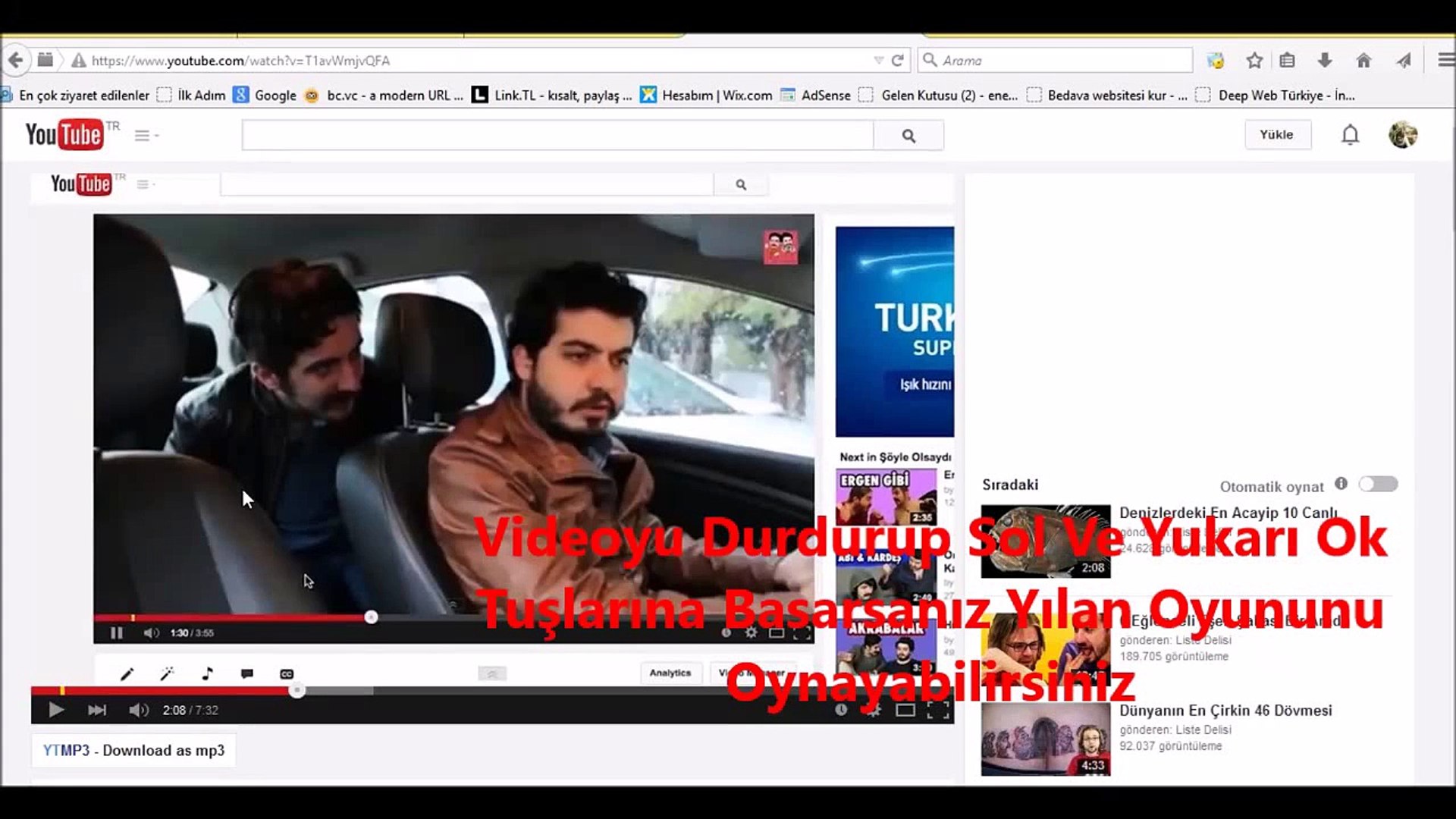Switch outer player to theater mode
Screen dimensions: 1456x819
coord(905,710)
